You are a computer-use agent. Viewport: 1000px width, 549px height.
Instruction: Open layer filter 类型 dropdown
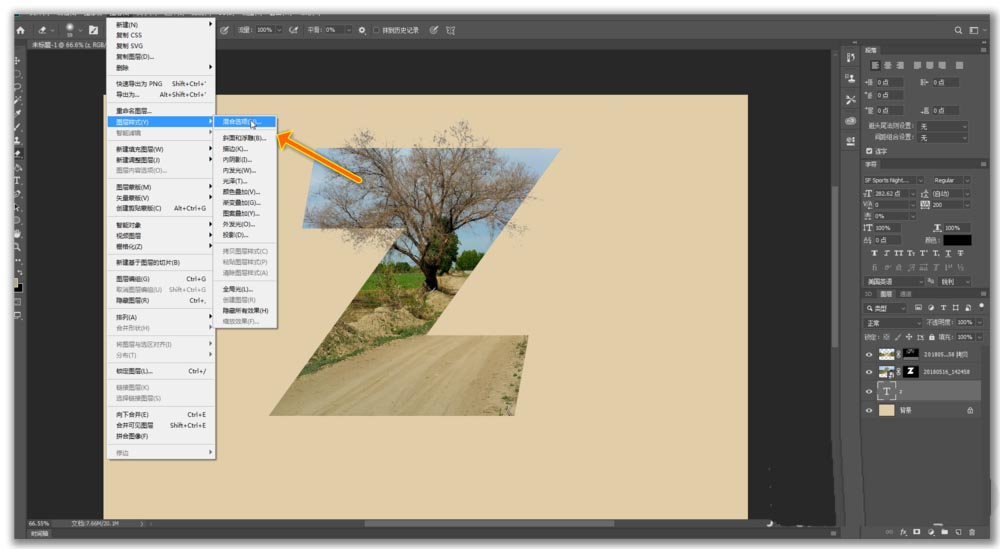tap(885, 308)
